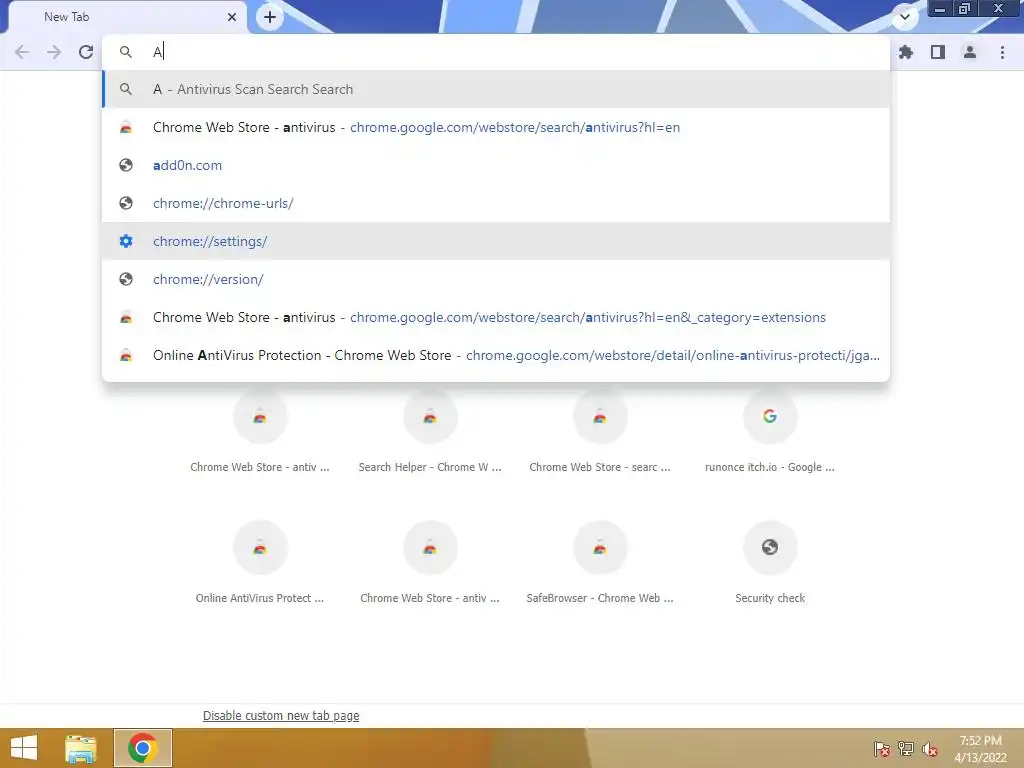Toggle the side panel icon
This screenshot has height=768, width=1024.
[938, 52]
